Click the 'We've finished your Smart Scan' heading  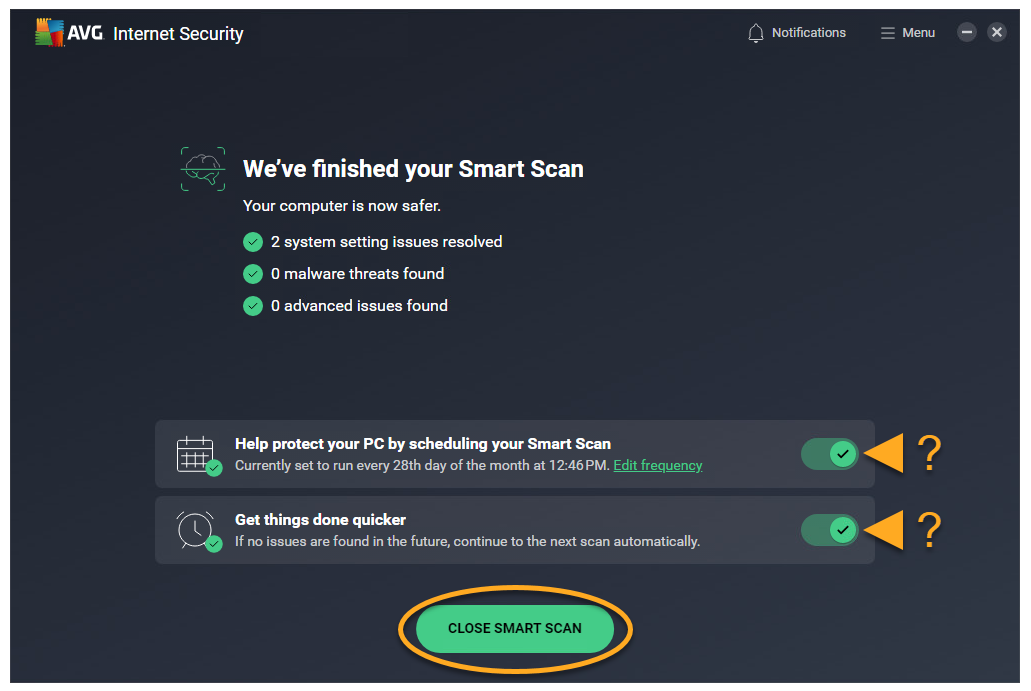[413, 169]
